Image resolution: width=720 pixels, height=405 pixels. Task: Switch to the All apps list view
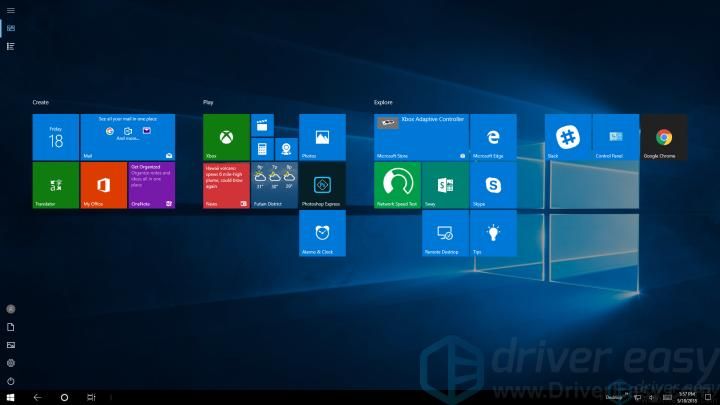pyautogui.click(x=10, y=46)
